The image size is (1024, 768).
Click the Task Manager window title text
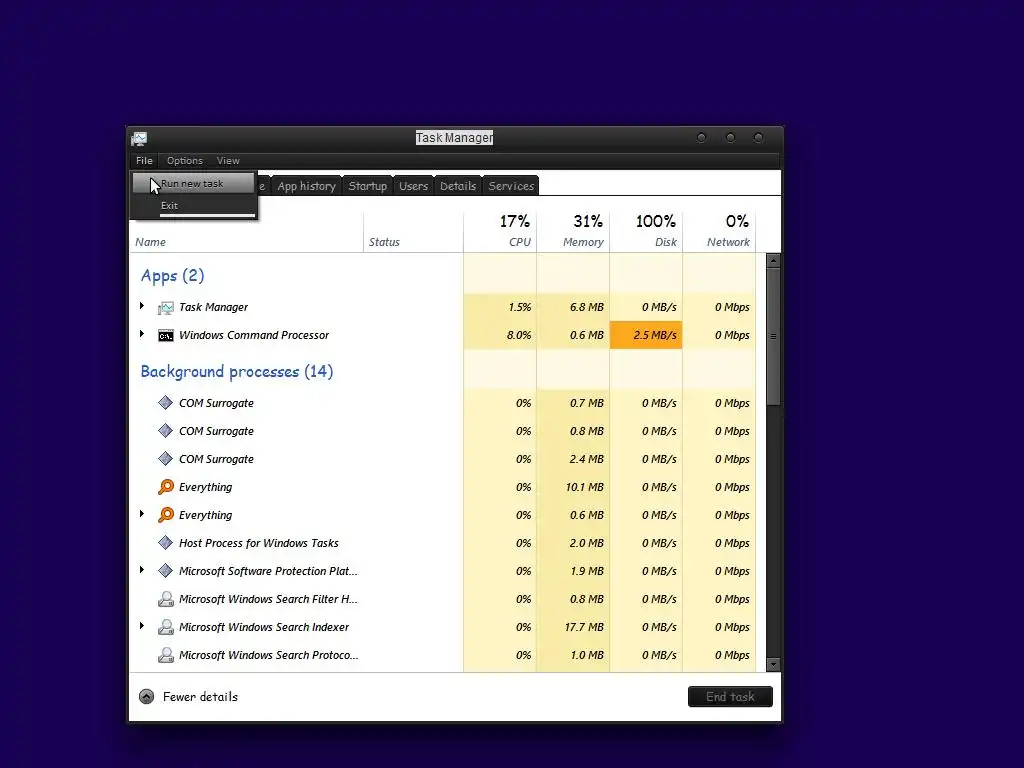(455, 138)
